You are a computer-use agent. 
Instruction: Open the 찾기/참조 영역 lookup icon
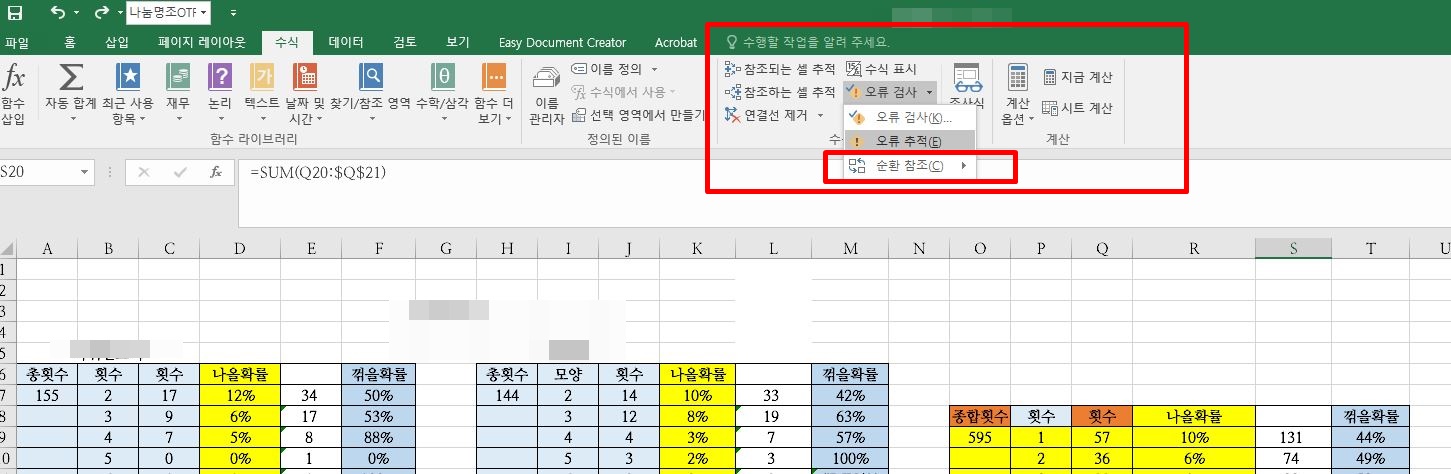[372, 76]
